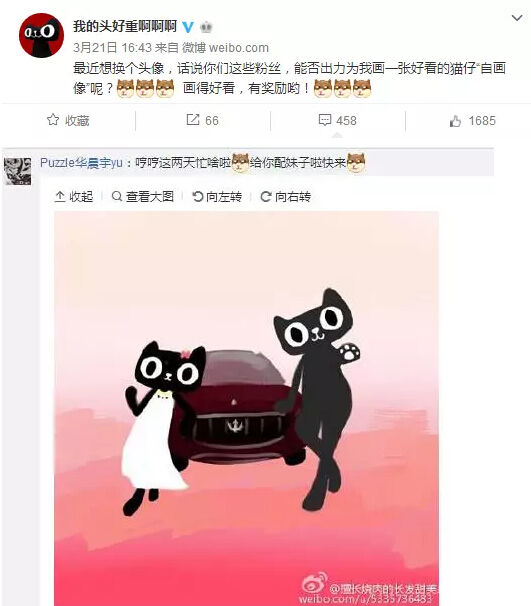Rotate the image right with 向右转
Viewport: 531px width, 606px height.
285,197
